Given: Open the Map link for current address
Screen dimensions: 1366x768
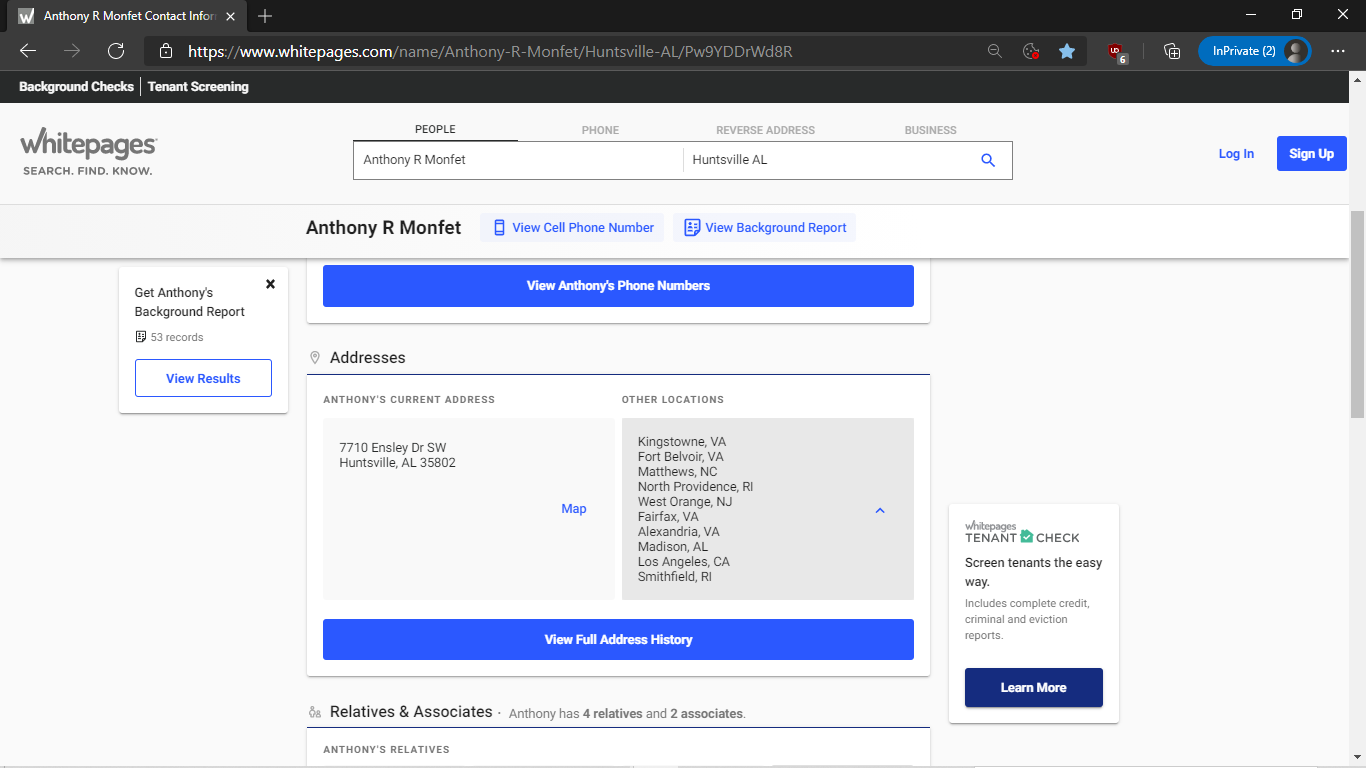Looking at the screenshot, I should (574, 509).
